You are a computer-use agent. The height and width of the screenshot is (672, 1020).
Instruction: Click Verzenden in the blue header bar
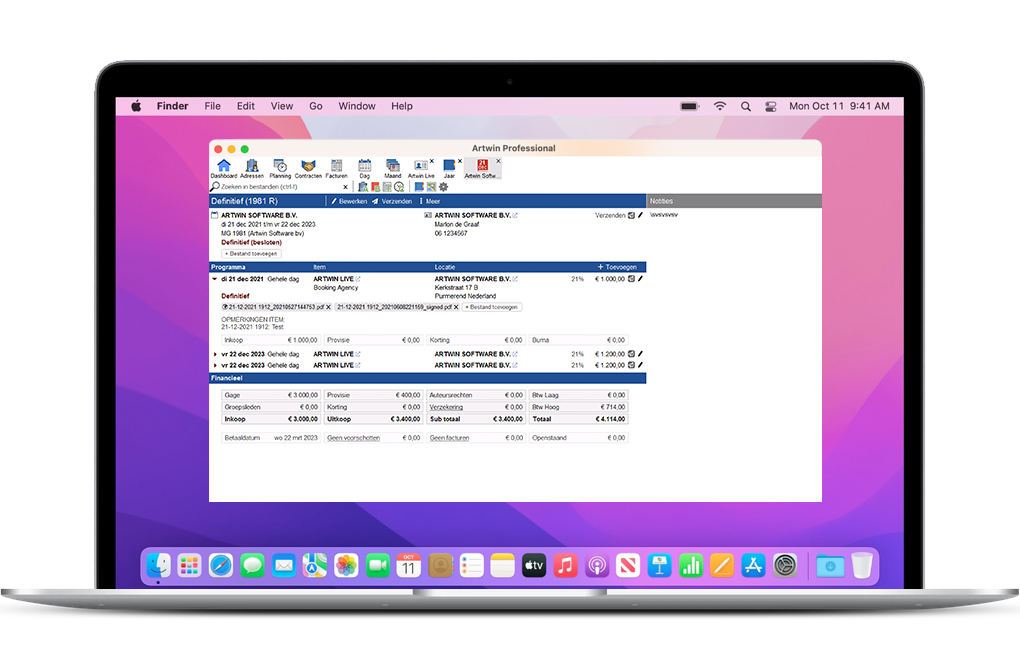(391, 201)
